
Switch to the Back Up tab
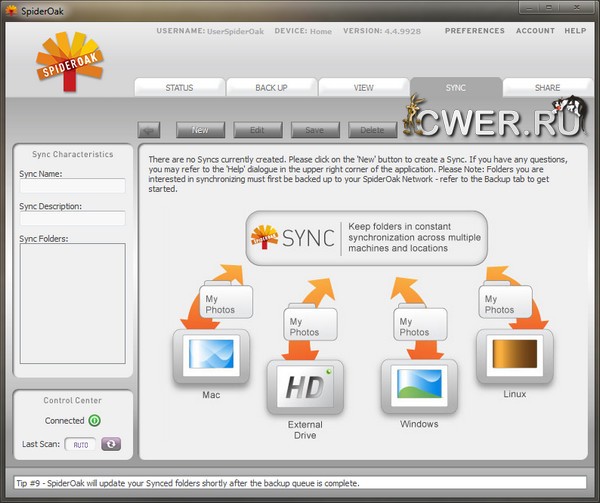(271, 88)
